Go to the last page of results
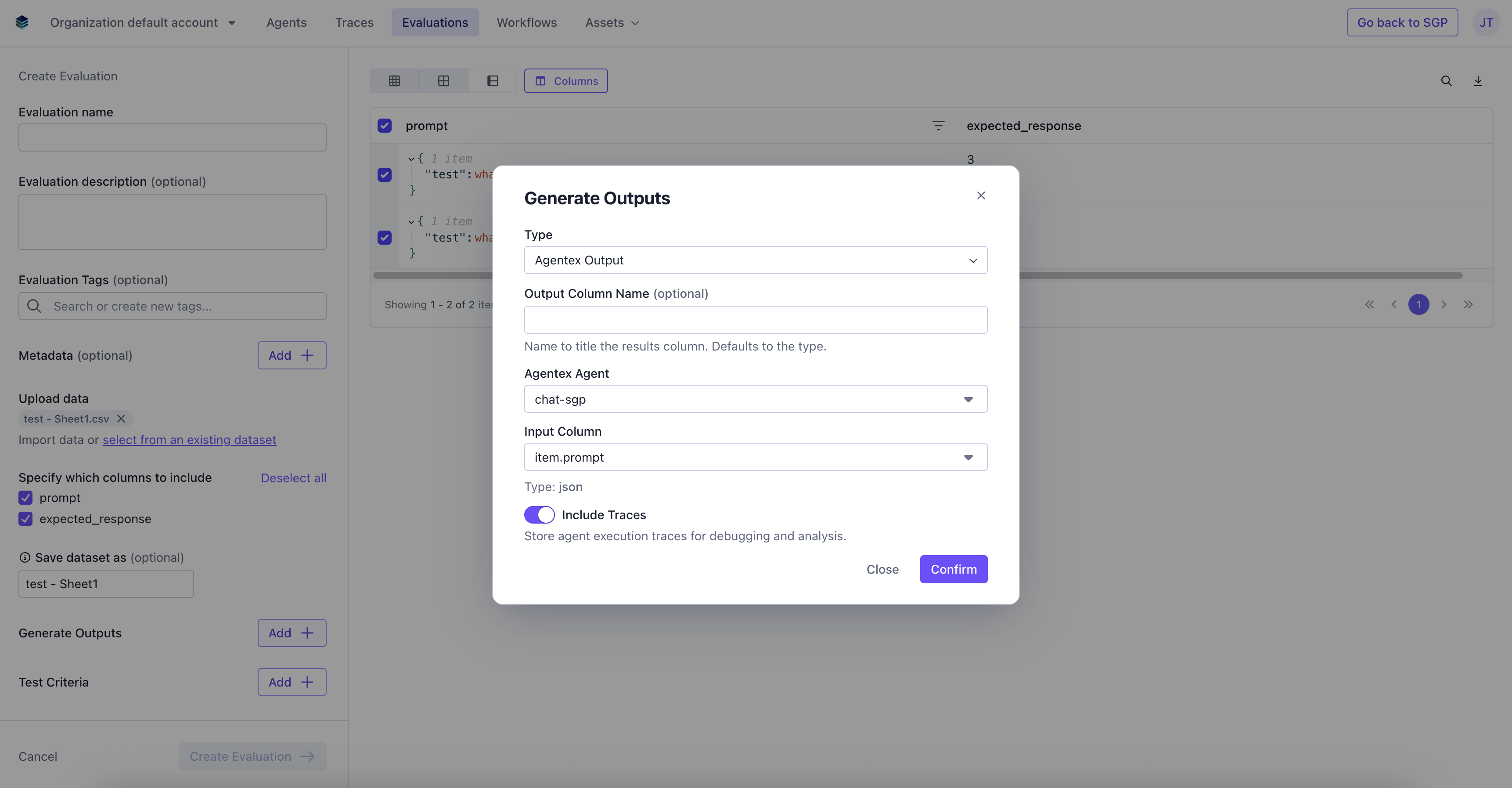1512x788 pixels. (1468, 304)
